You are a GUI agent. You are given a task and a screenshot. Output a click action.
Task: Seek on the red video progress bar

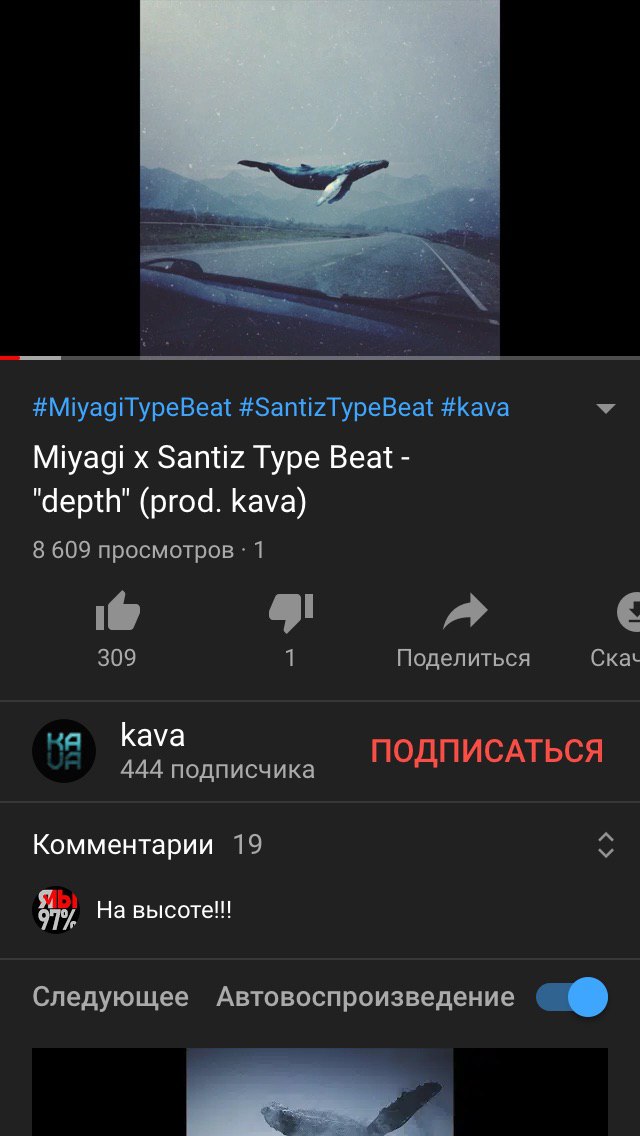click(320, 358)
